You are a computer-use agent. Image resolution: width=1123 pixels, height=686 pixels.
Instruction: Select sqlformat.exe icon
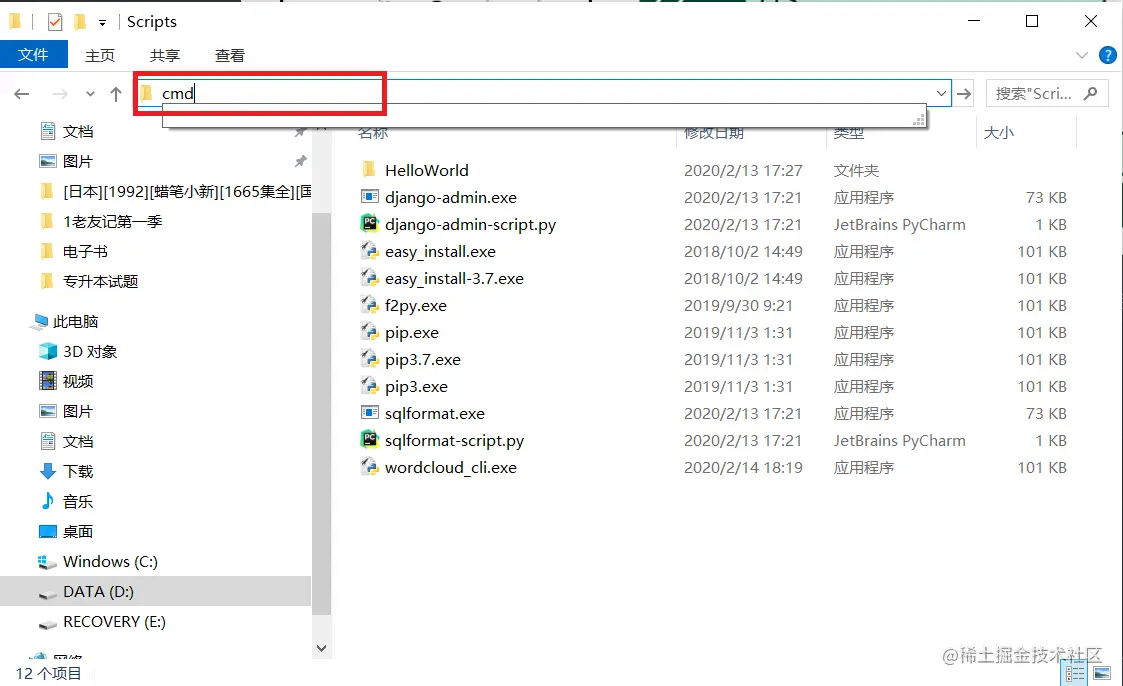369,412
